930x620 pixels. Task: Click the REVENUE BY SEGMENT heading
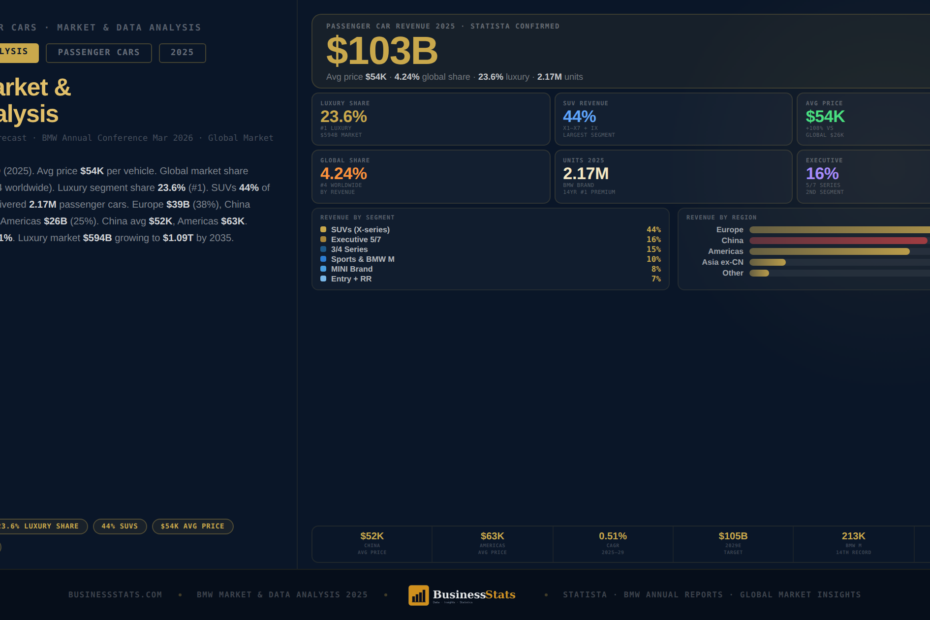point(357,218)
